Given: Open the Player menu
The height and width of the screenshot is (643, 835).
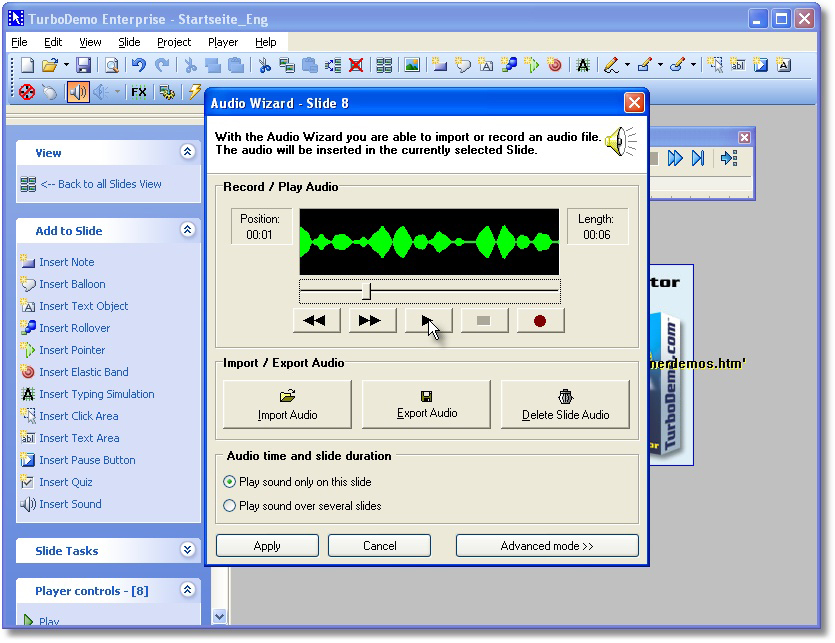Looking at the screenshot, I should (222, 42).
